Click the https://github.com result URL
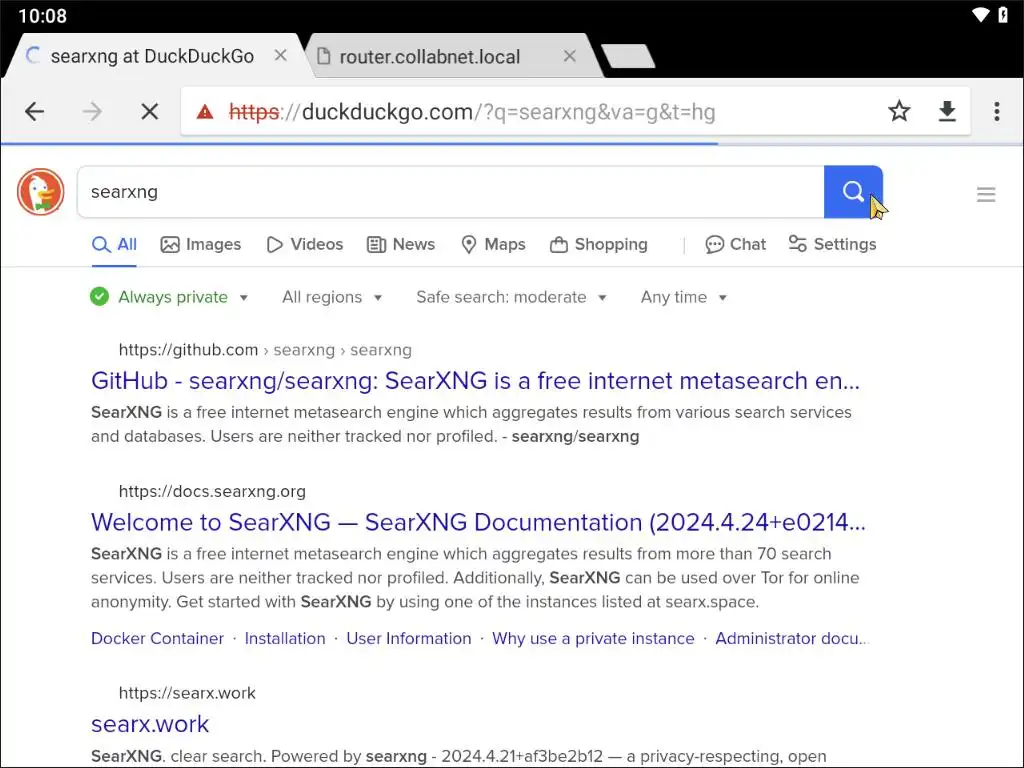This screenshot has width=1024, height=768. [265, 350]
